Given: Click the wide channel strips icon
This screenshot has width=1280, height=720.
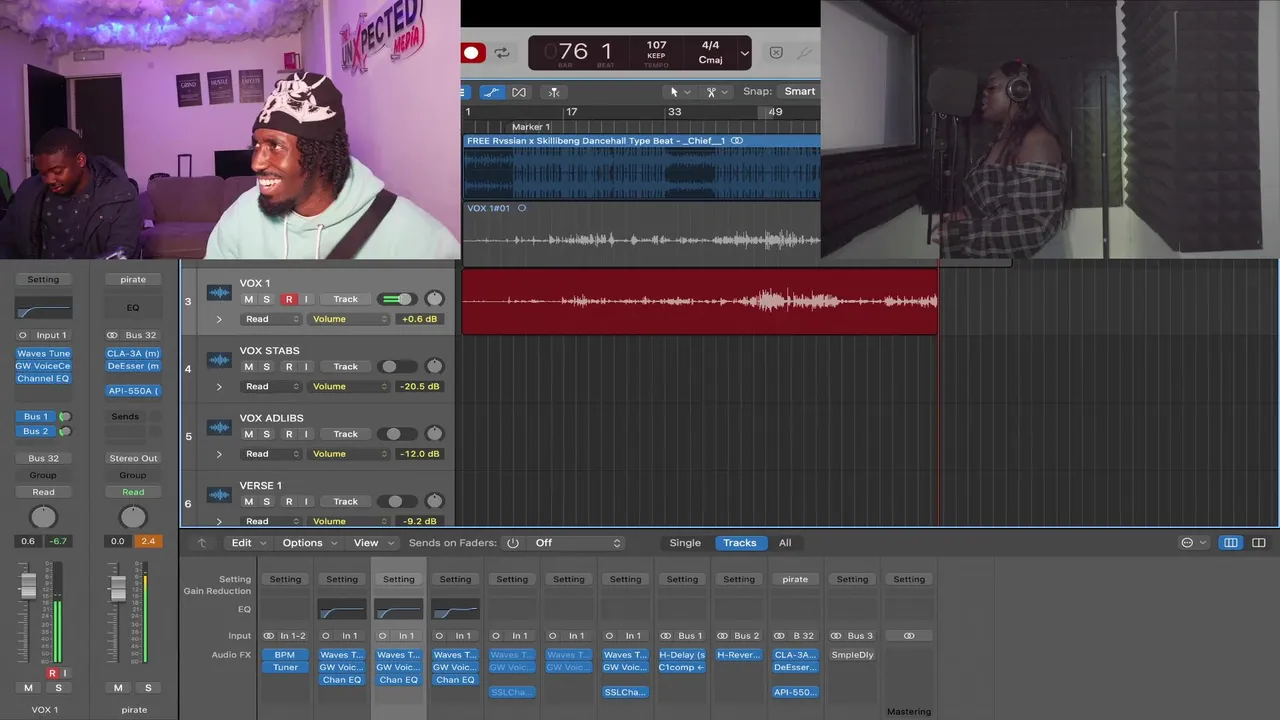Looking at the screenshot, I should (1259, 543).
